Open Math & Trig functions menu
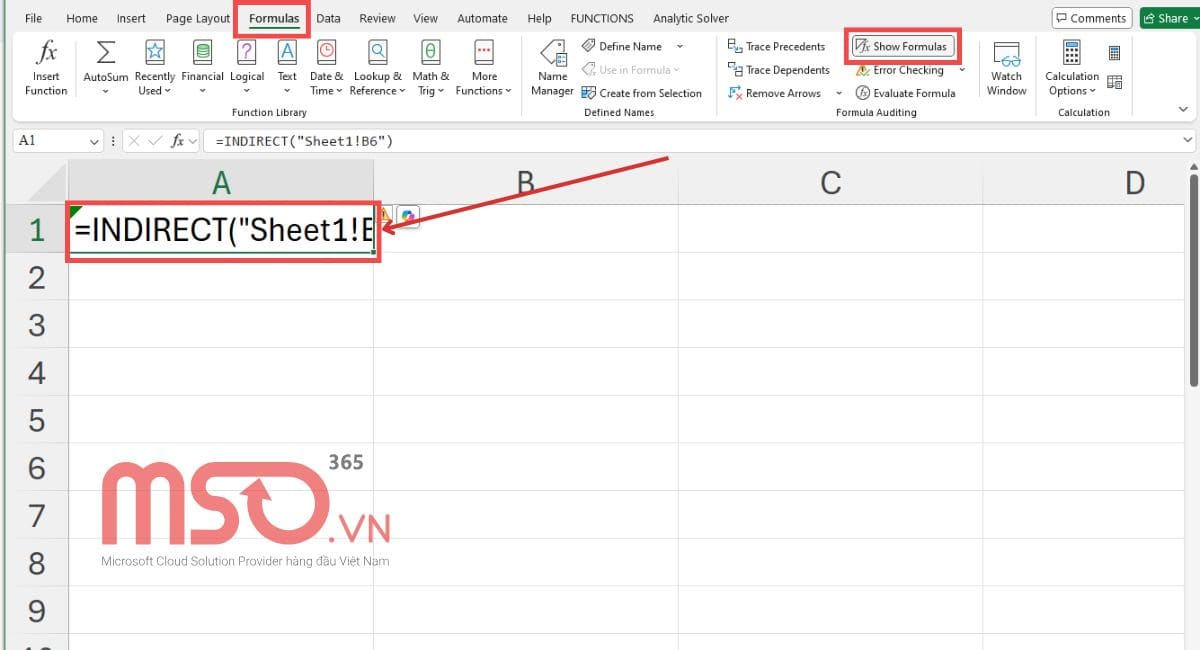 coord(430,68)
